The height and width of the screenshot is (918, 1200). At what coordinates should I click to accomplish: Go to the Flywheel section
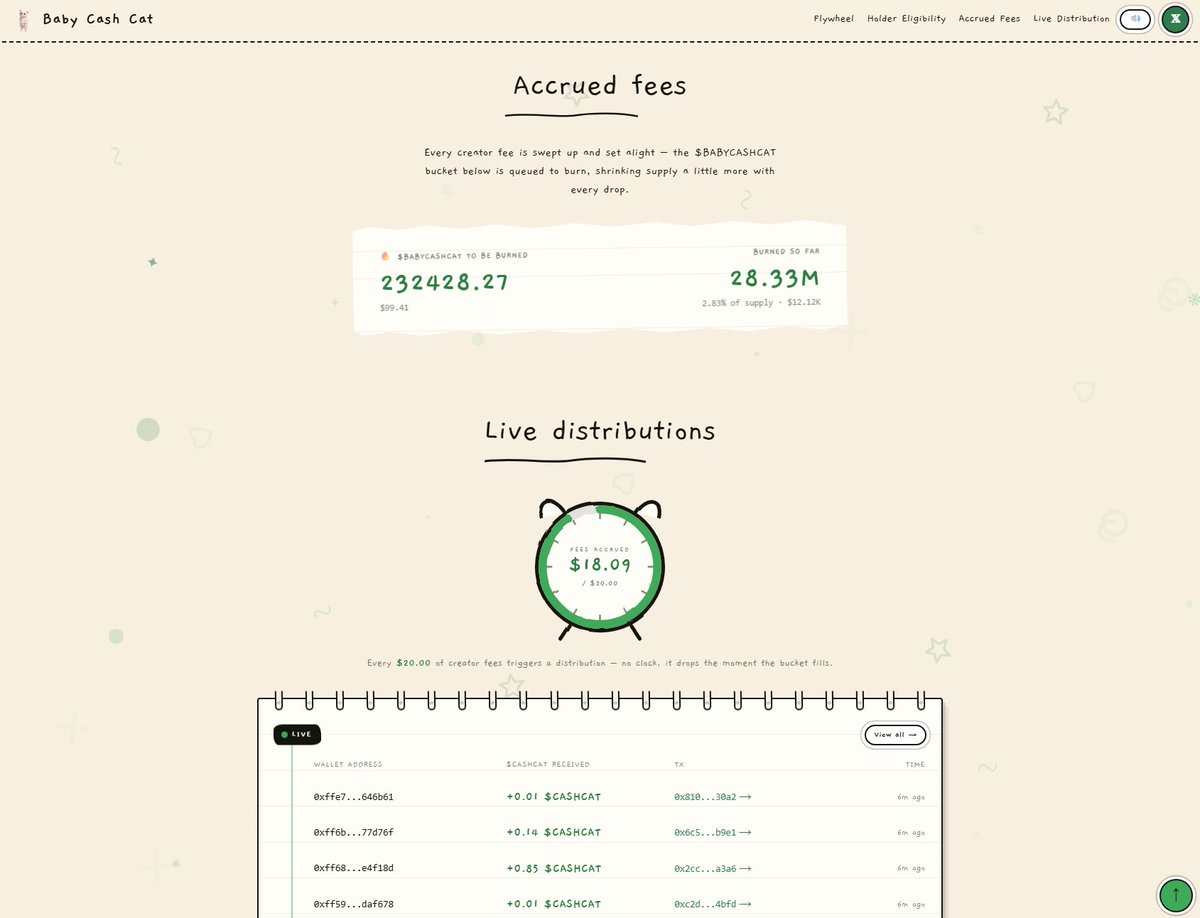pos(833,19)
